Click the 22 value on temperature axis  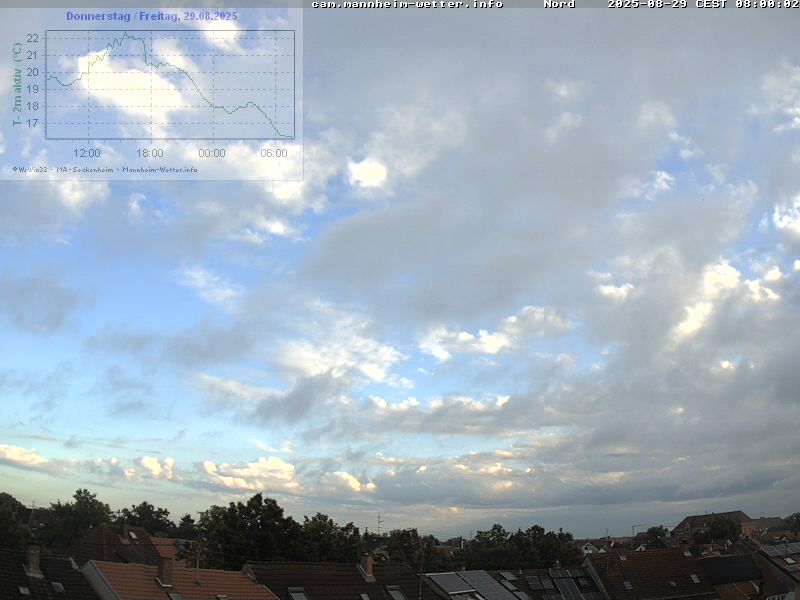coord(33,38)
